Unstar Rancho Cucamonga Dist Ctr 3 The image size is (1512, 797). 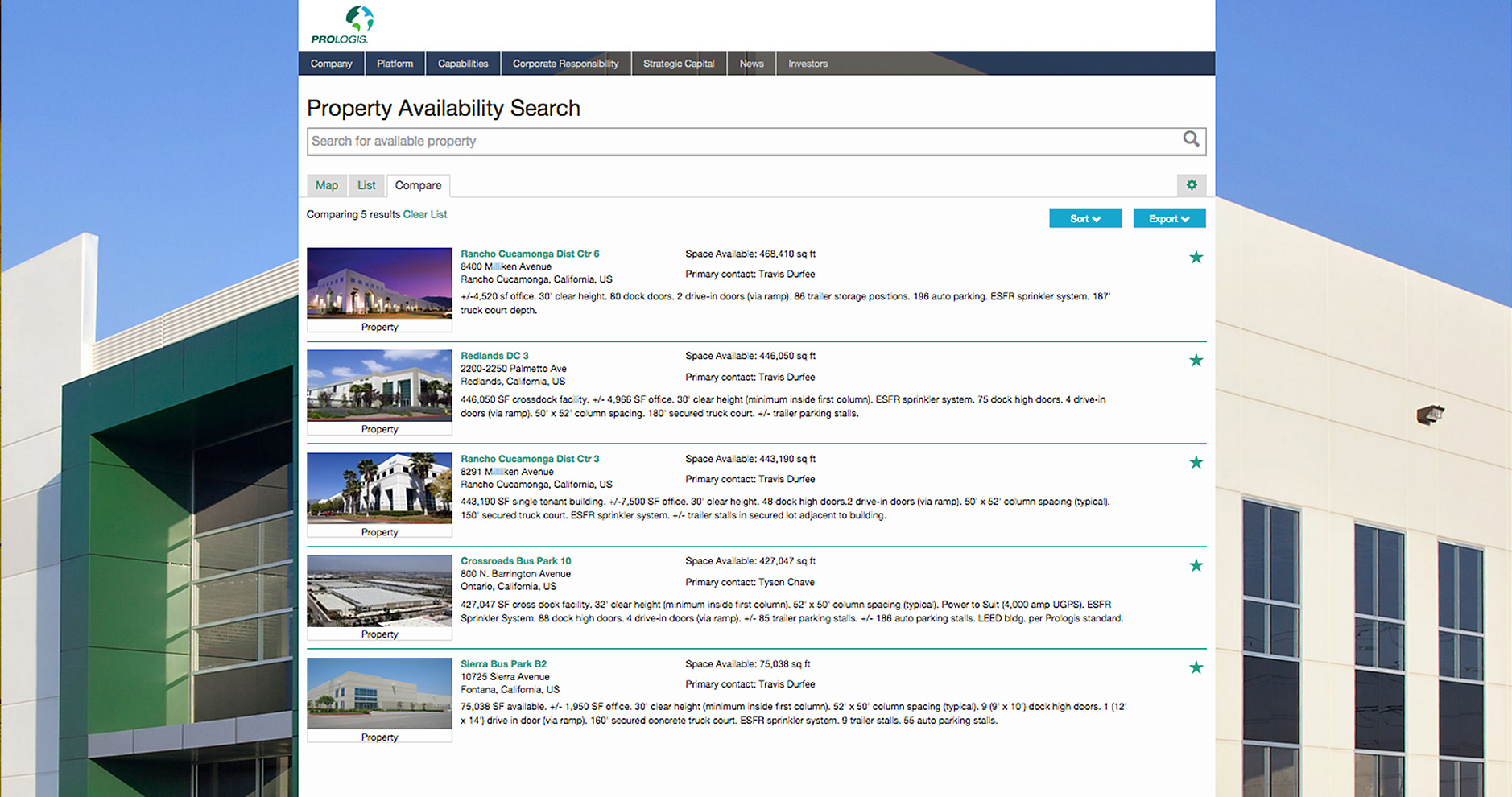[1196, 463]
